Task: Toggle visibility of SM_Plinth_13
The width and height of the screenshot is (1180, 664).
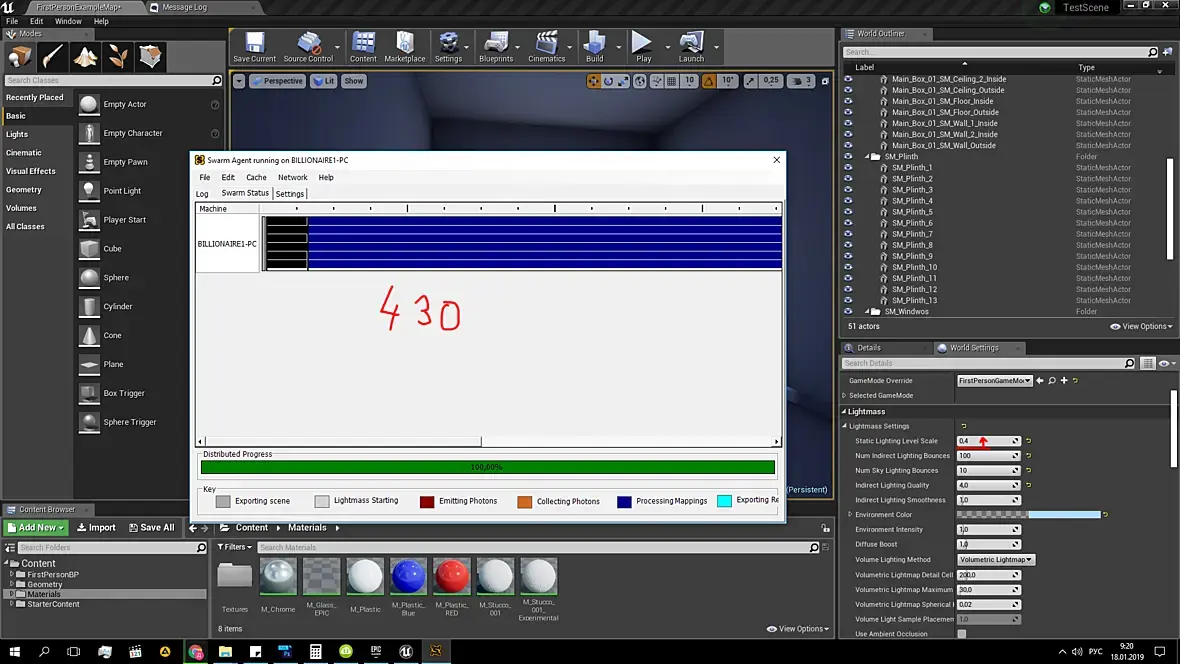Action: point(848,300)
